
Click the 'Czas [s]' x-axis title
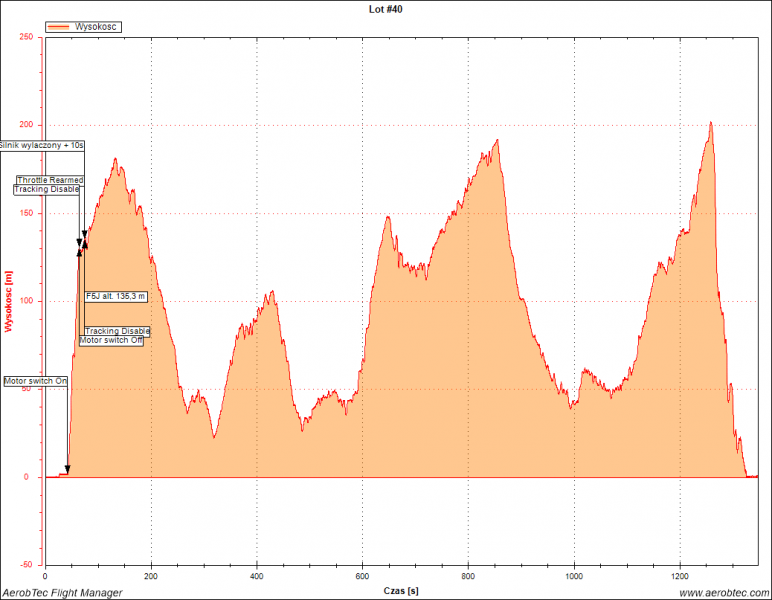pos(400,591)
